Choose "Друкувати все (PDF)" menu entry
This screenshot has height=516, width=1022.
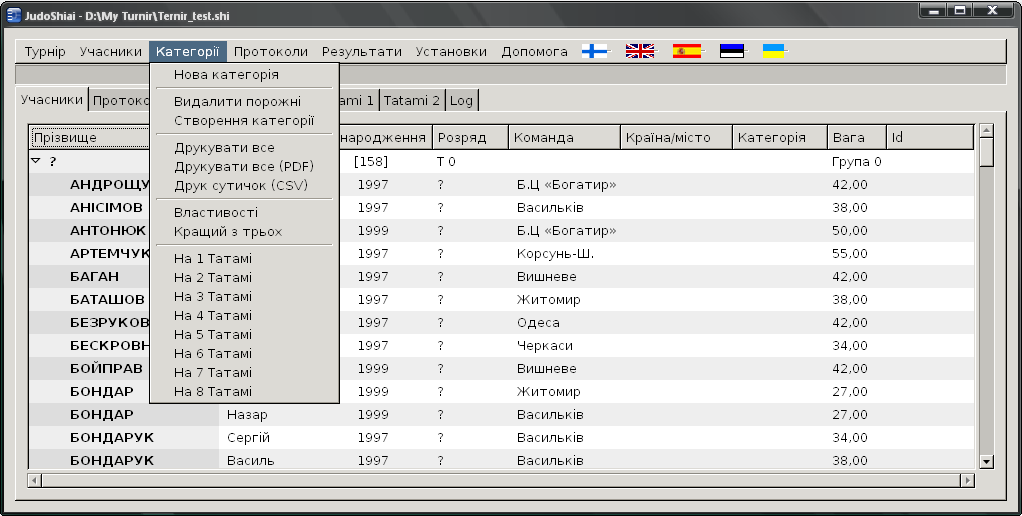244,167
